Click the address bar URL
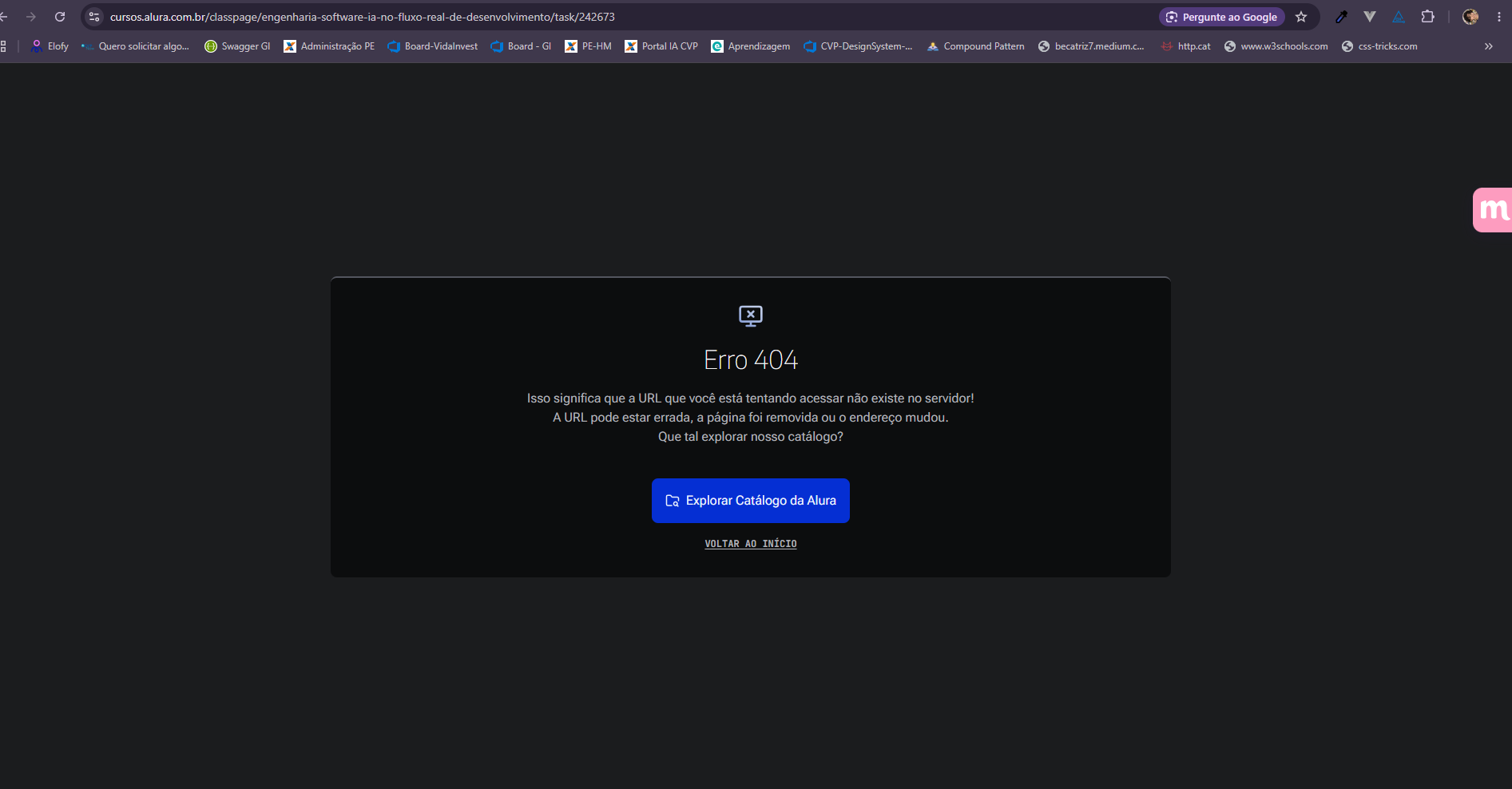This screenshot has width=1512, height=789. 363,17
